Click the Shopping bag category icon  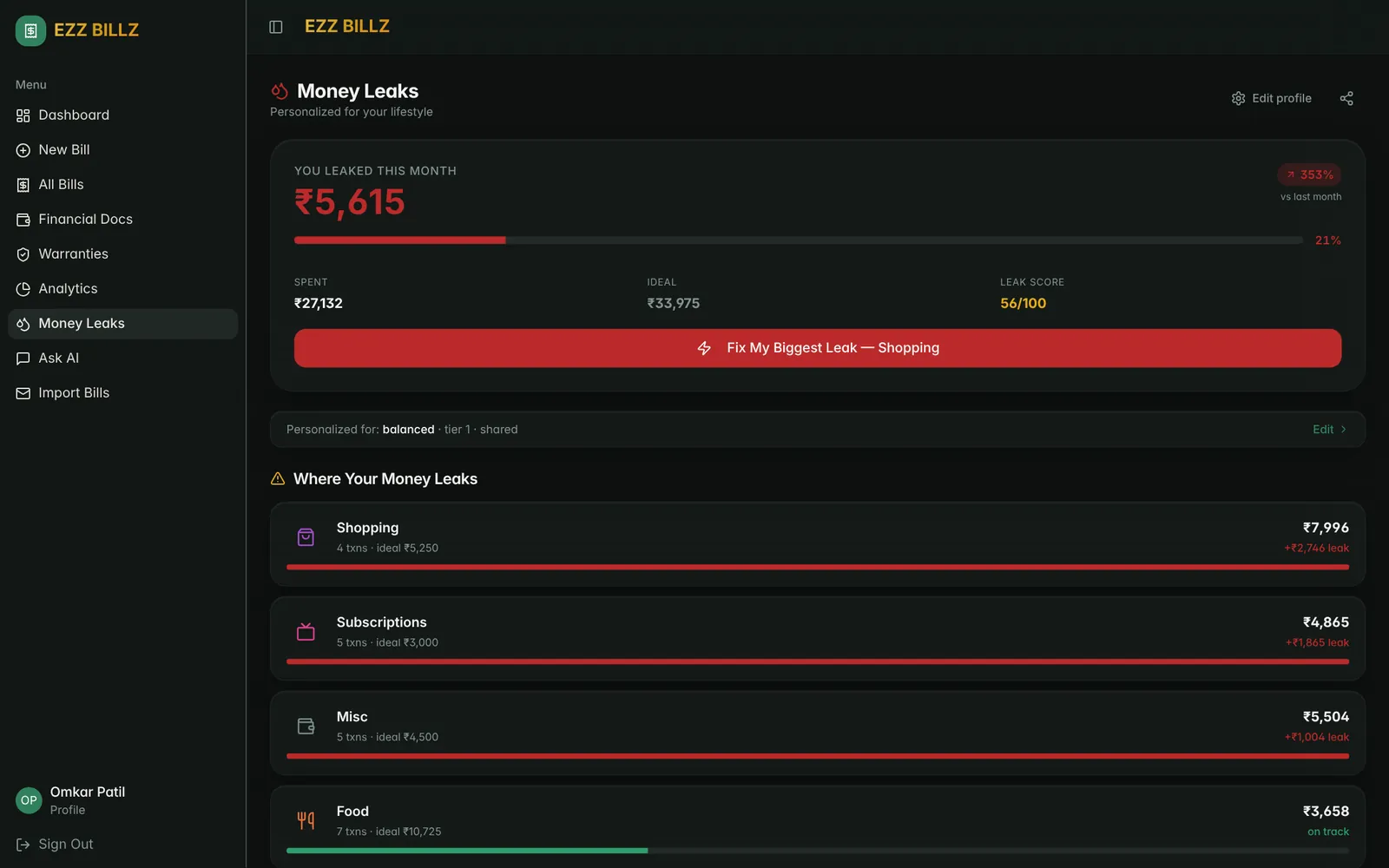(306, 537)
